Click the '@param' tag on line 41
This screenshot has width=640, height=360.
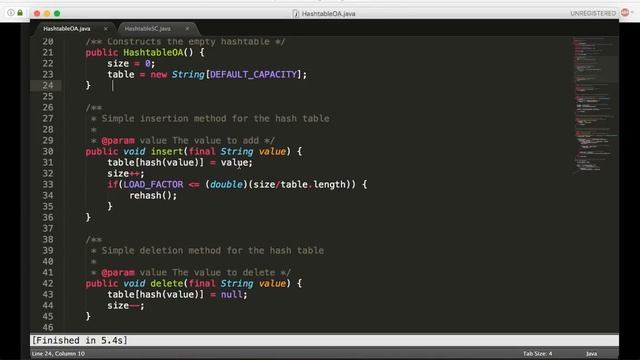(118, 272)
